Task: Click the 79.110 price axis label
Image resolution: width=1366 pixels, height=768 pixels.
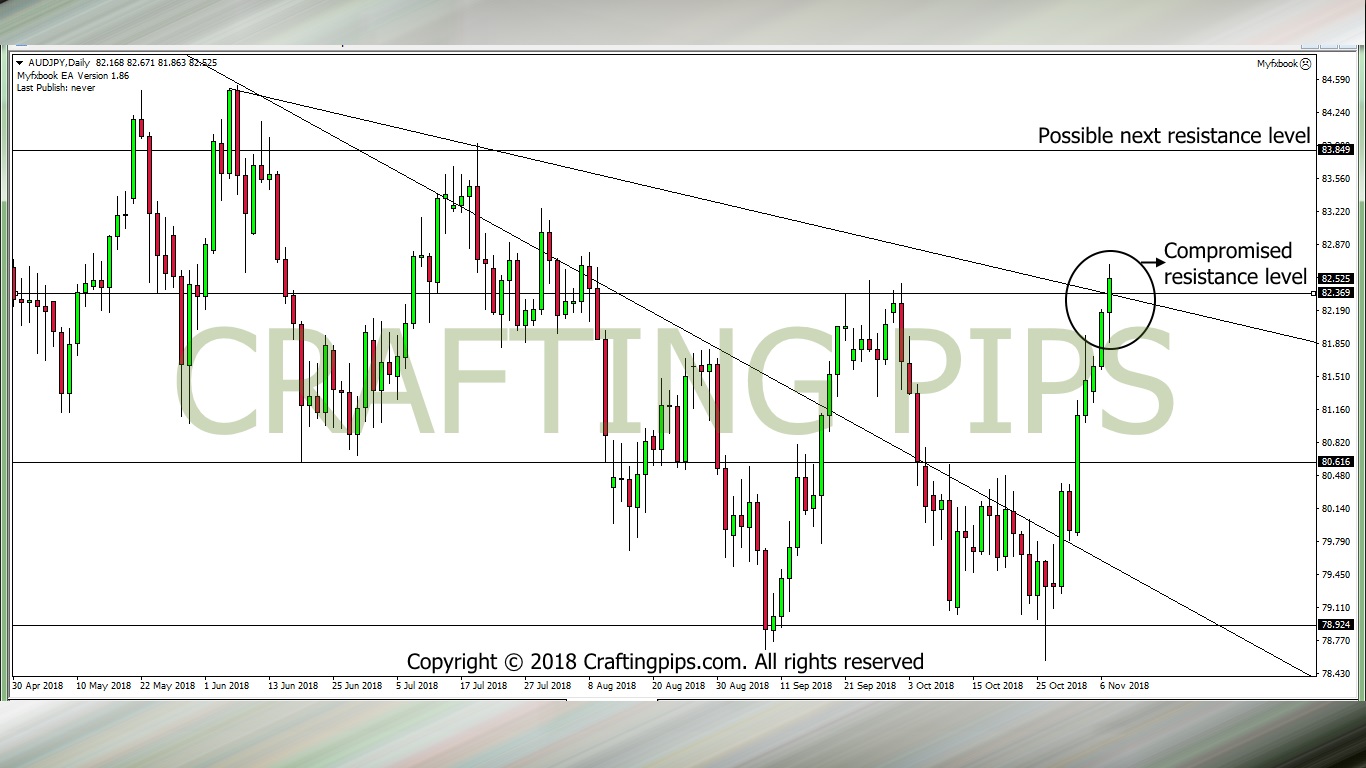Action: [1336, 608]
